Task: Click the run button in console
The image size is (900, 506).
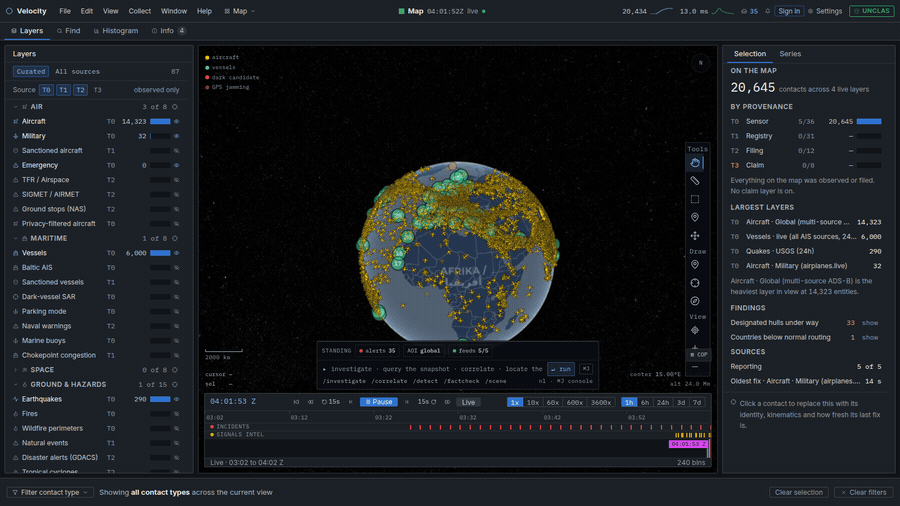Action: [x=561, y=369]
